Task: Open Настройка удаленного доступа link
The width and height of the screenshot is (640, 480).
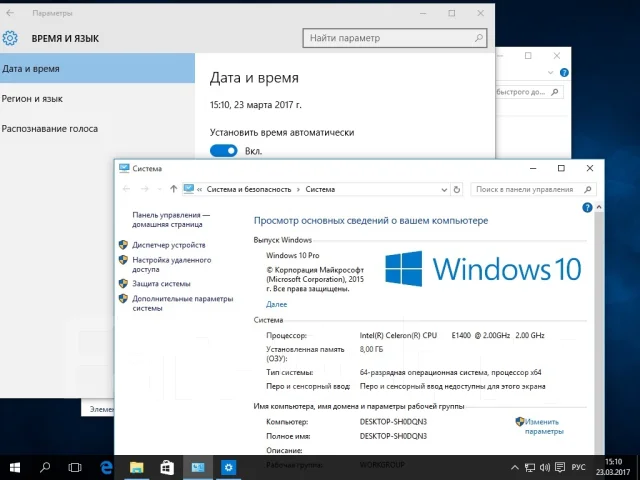Action: pyautogui.click(x=171, y=264)
